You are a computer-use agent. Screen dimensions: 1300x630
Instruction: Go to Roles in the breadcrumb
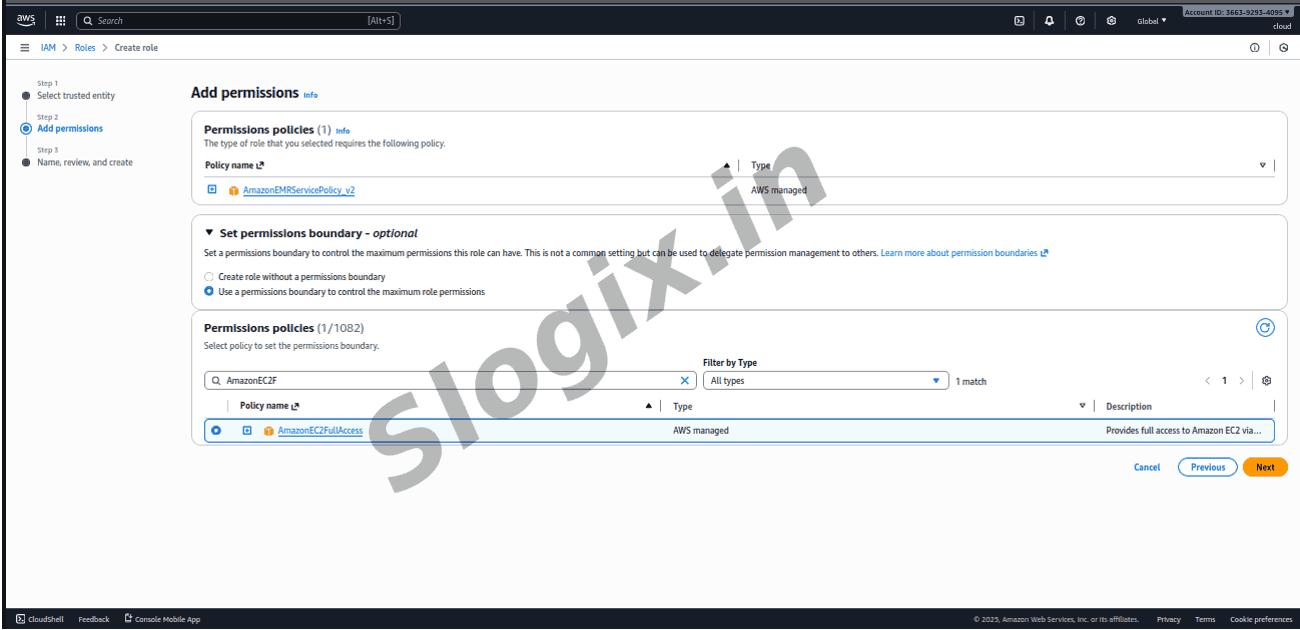point(85,48)
